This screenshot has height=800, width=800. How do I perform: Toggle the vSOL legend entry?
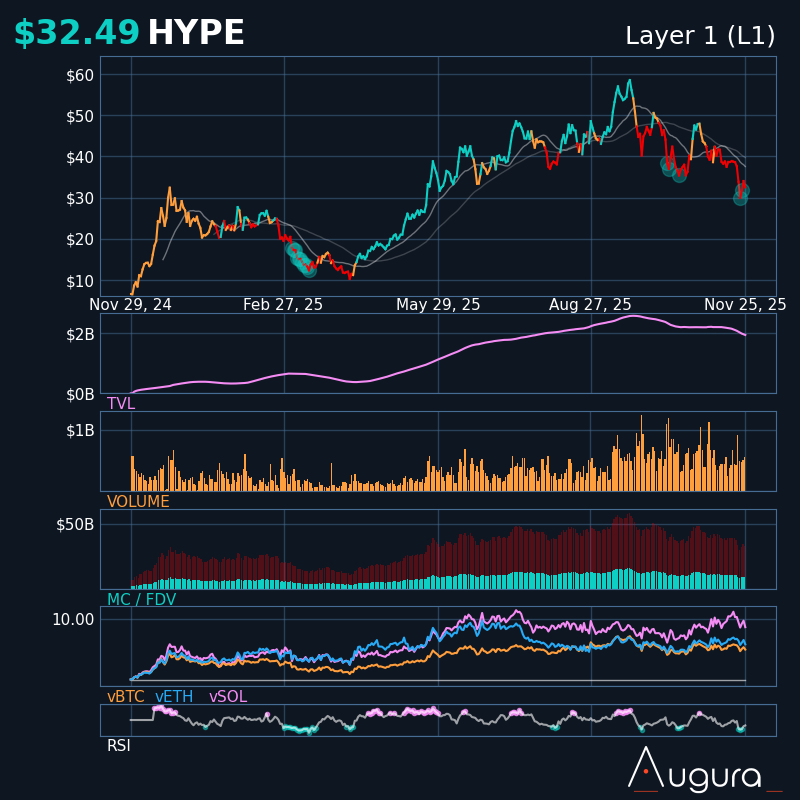(228, 697)
